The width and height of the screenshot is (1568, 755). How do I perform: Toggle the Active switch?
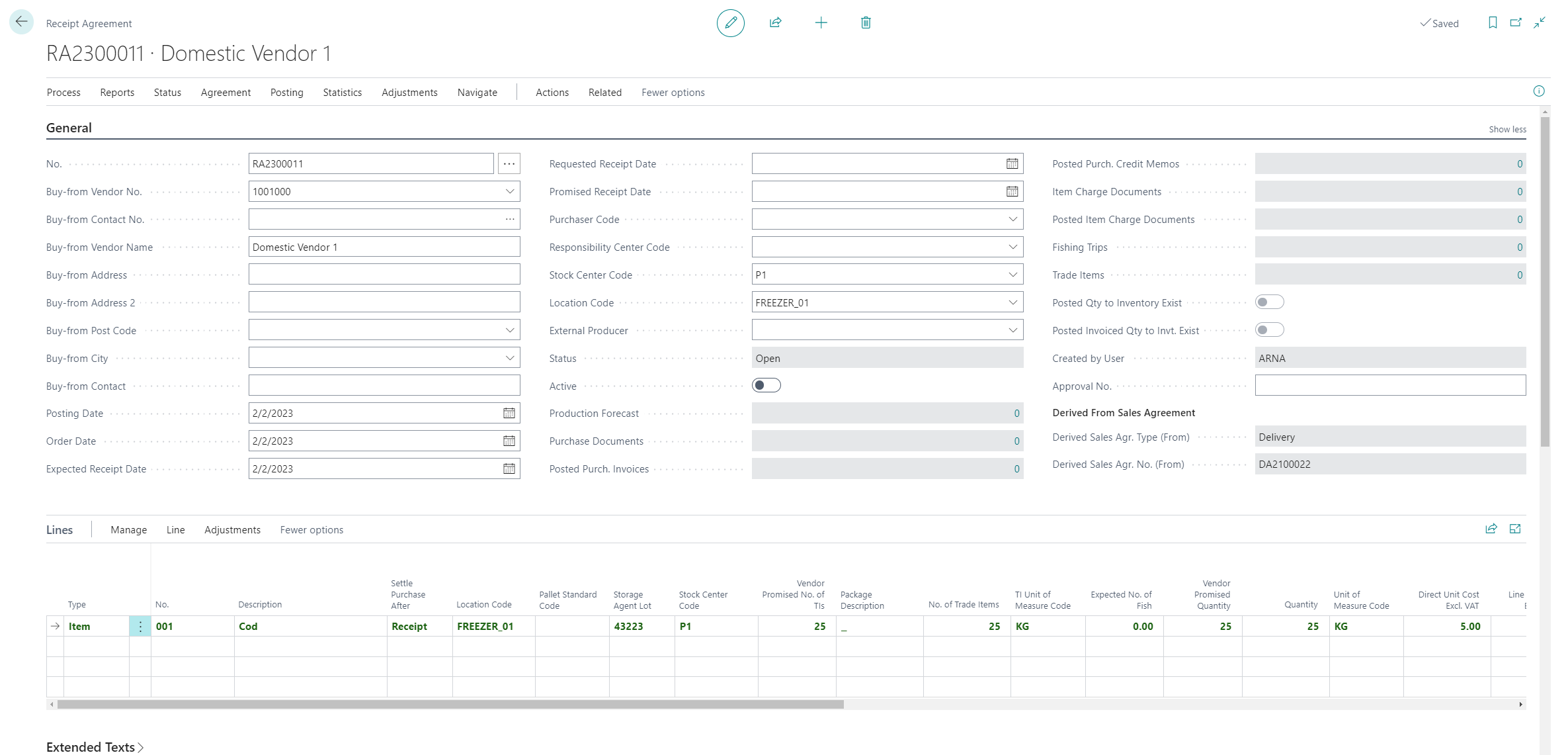766,386
